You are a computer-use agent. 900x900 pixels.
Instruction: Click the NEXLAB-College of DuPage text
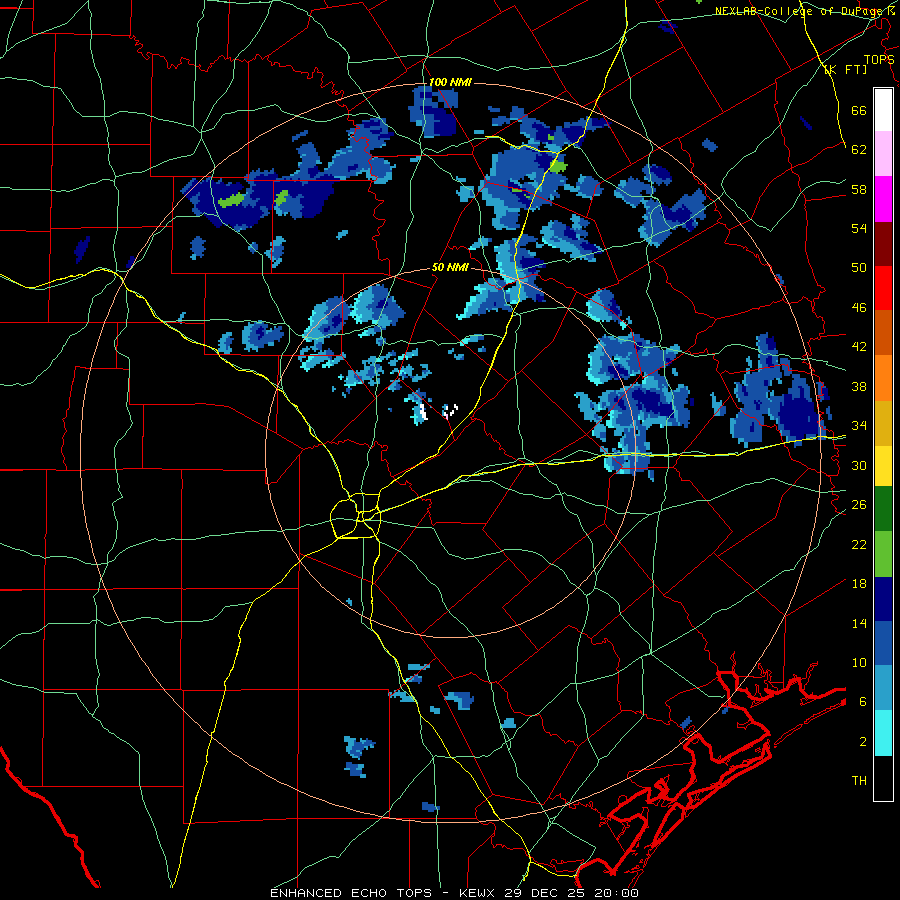801,11
